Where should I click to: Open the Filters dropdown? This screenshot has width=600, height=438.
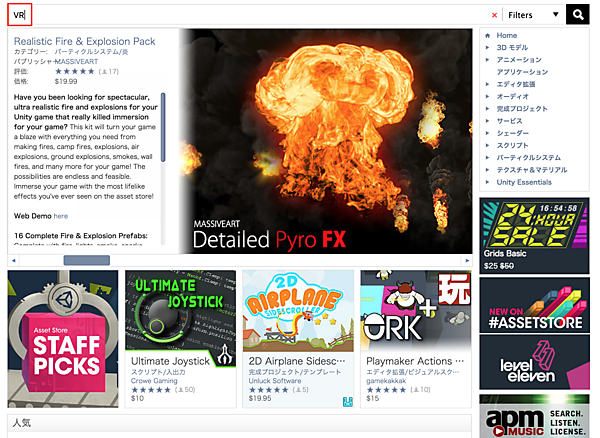(x=532, y=15)
